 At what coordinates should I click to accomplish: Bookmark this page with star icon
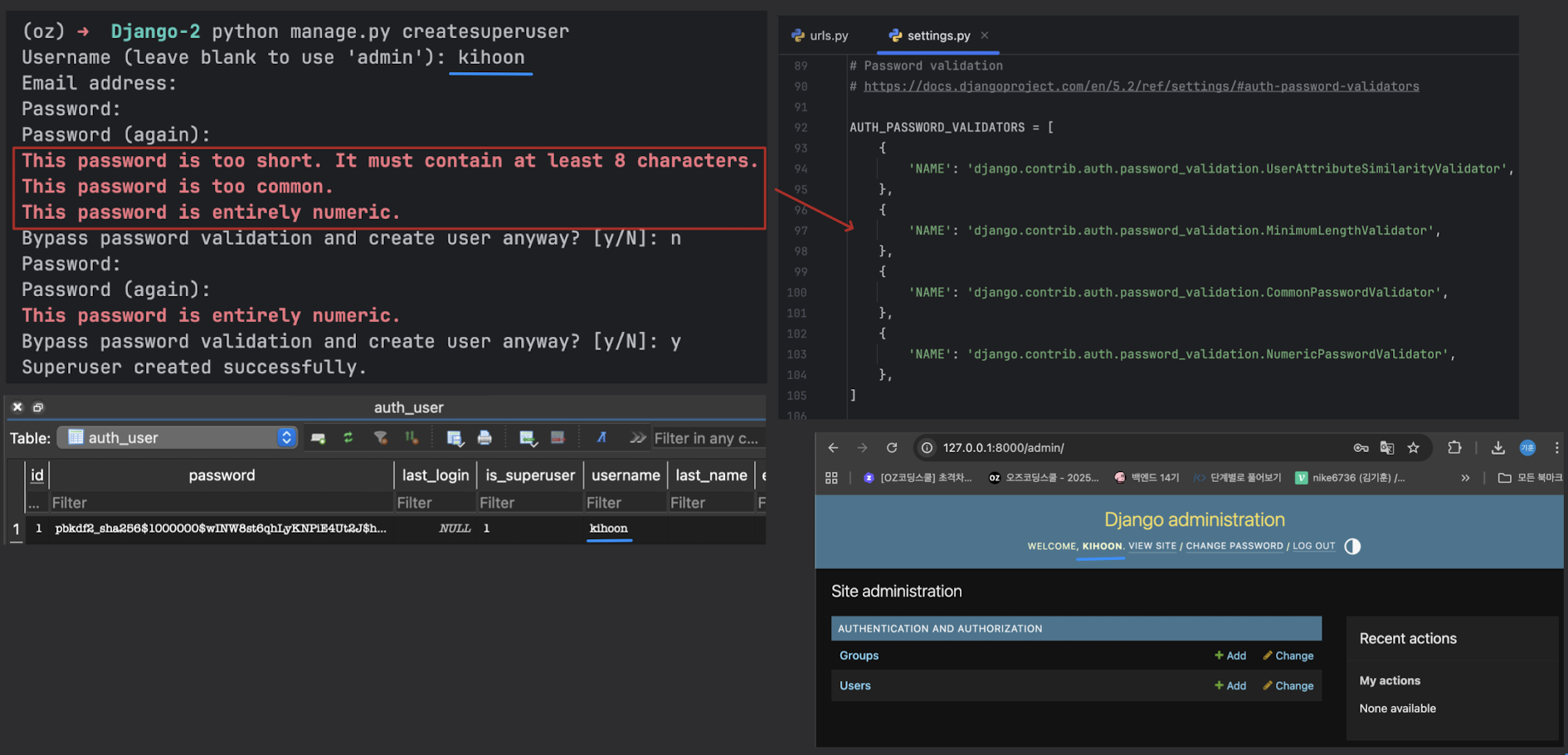point(1414,448)
